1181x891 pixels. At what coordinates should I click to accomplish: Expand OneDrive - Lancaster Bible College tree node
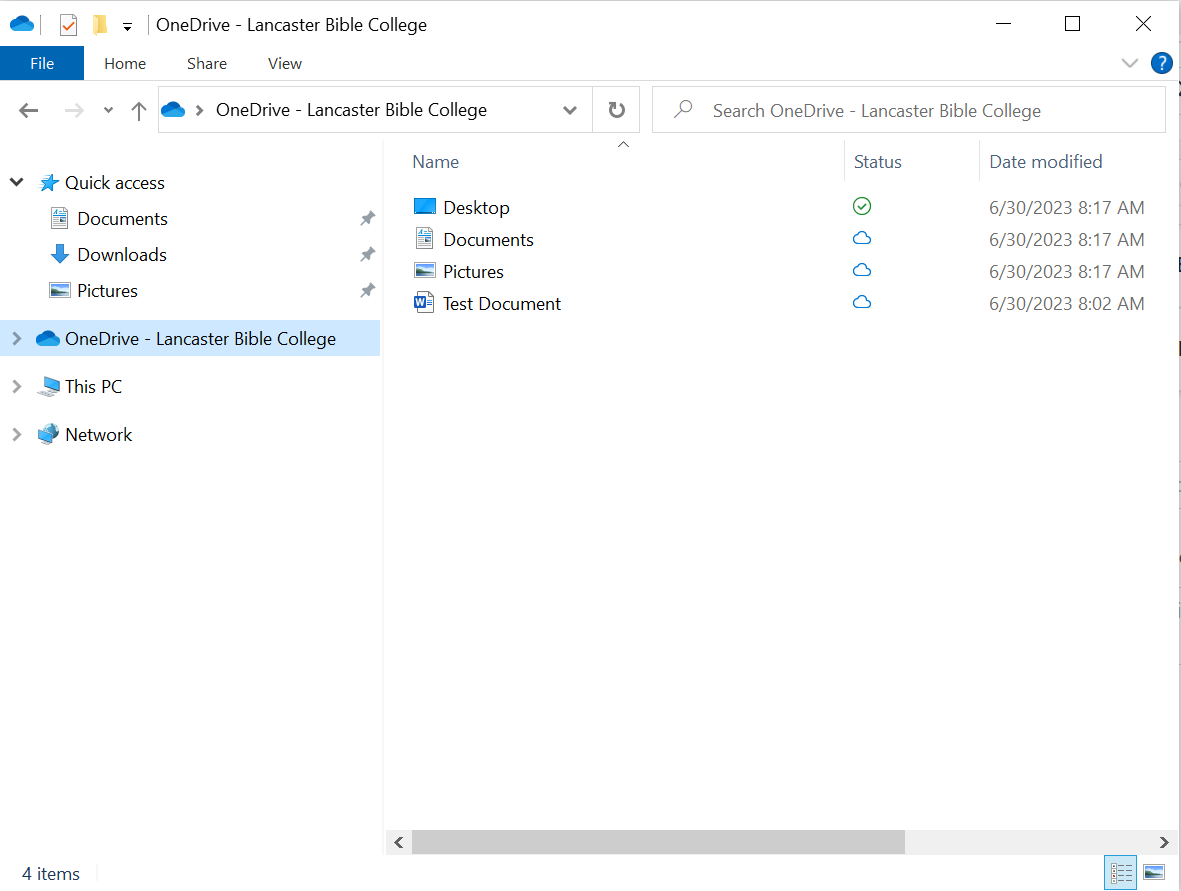click(x=17, y=339)
